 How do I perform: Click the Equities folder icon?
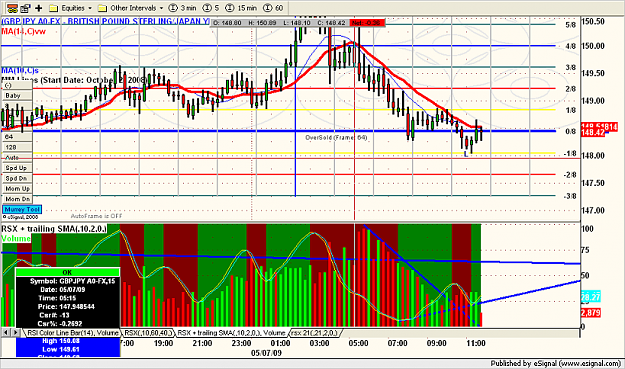(53, 8)
